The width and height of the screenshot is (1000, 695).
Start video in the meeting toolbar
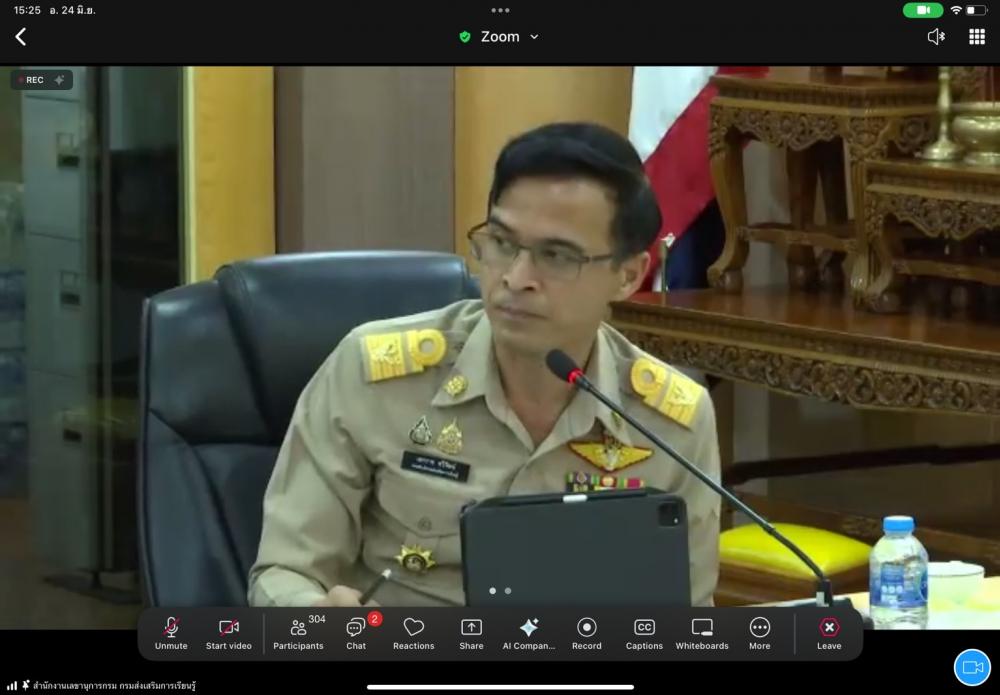[228, 634]
